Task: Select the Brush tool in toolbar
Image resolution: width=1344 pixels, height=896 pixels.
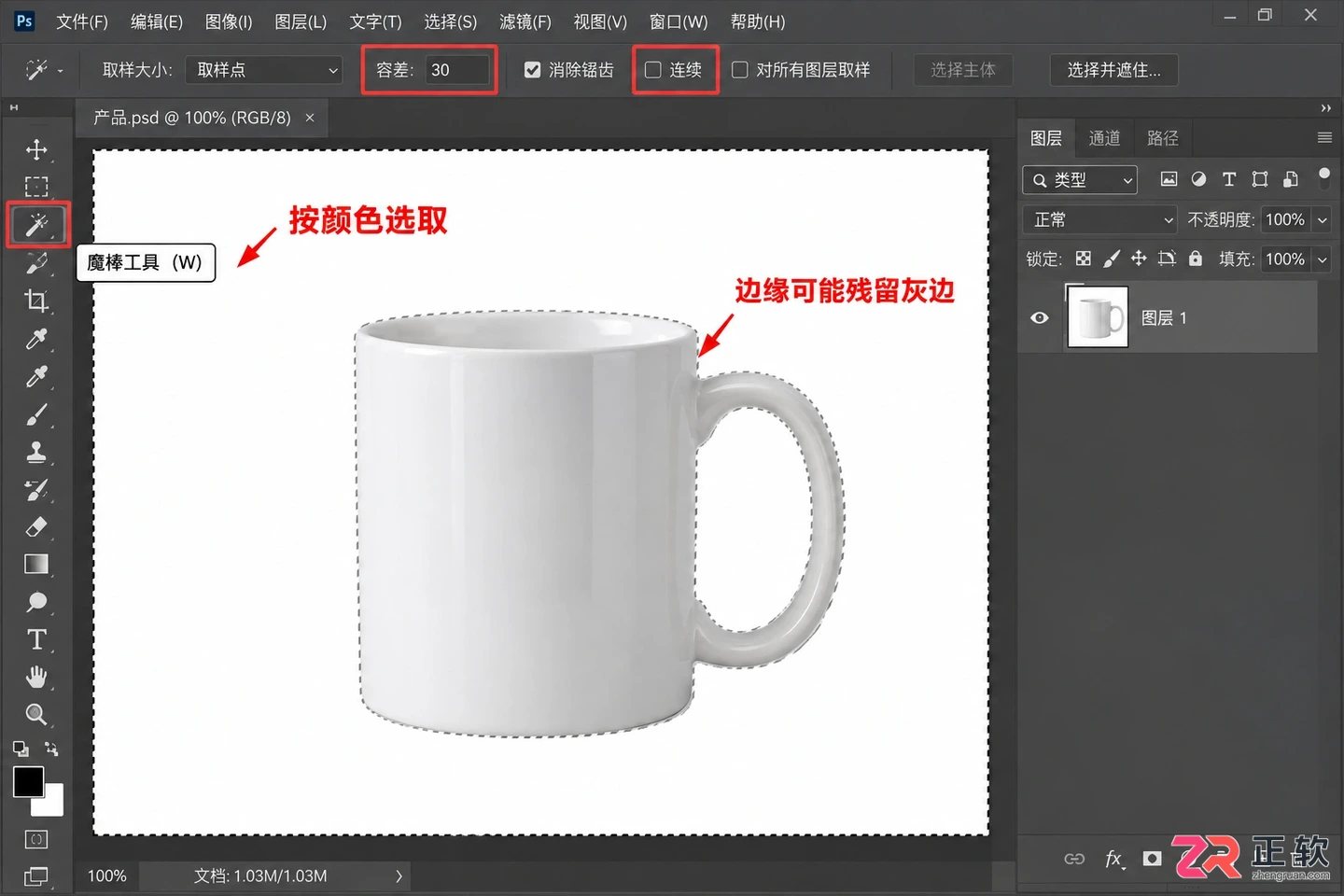Action: (36, 413)
